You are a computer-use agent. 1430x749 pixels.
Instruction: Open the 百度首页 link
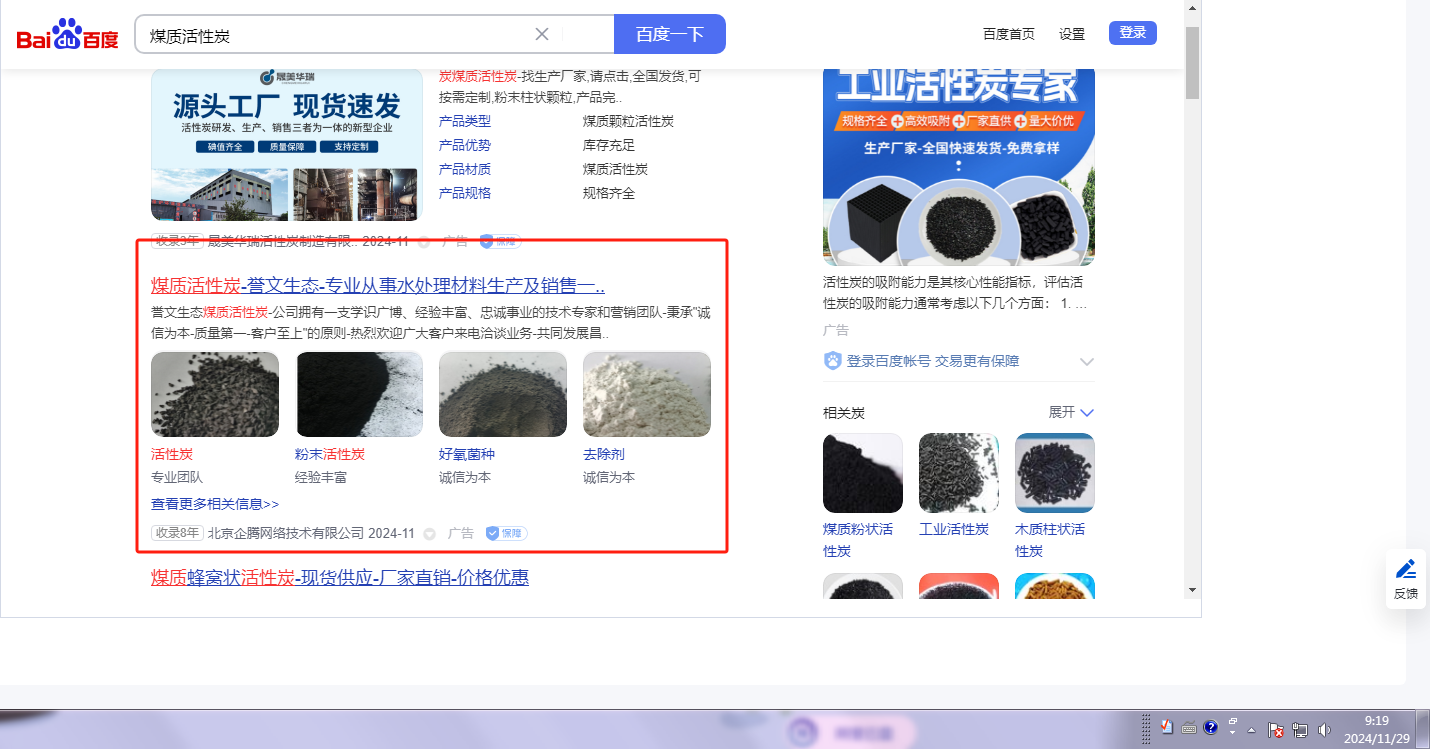click(x=1009, y=34)
